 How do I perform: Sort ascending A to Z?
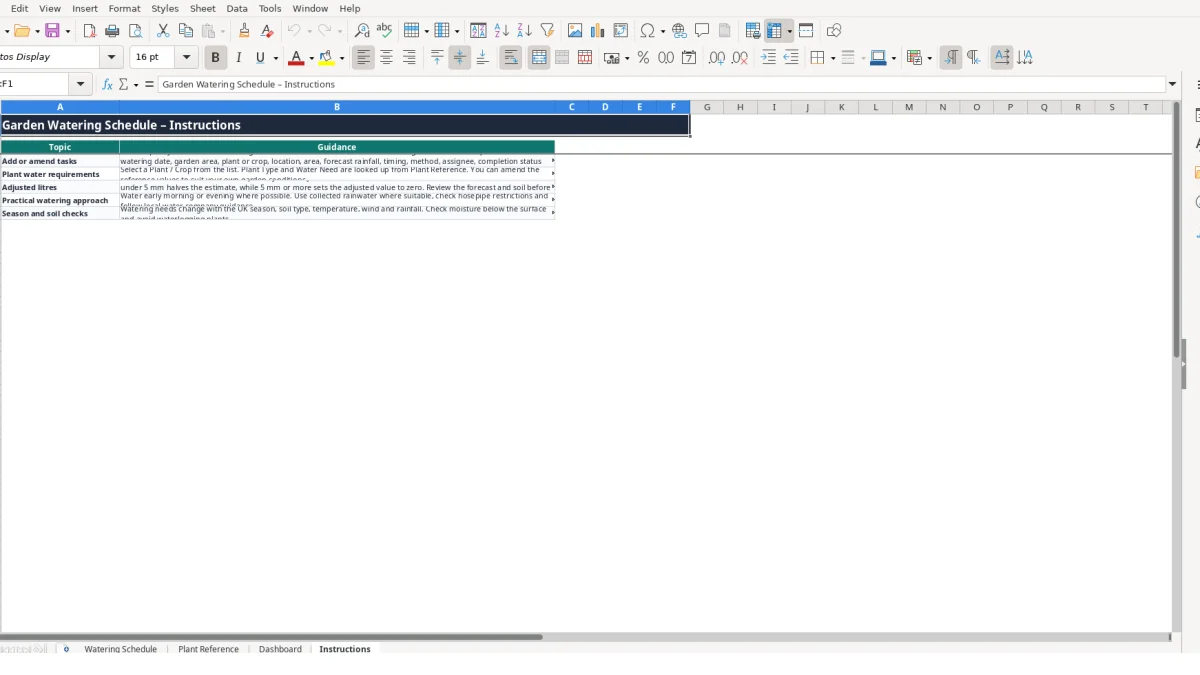[501, 31]
